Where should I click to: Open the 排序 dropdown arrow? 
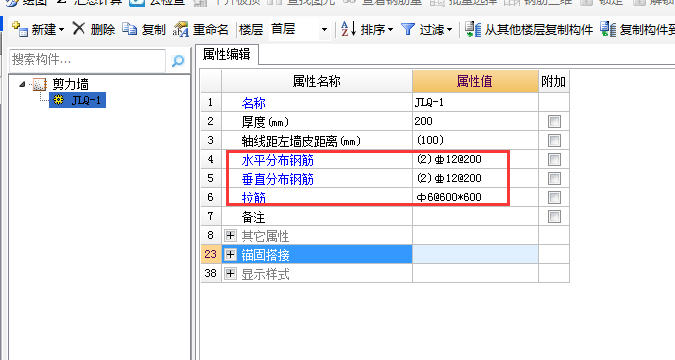(x=390, y=30)
